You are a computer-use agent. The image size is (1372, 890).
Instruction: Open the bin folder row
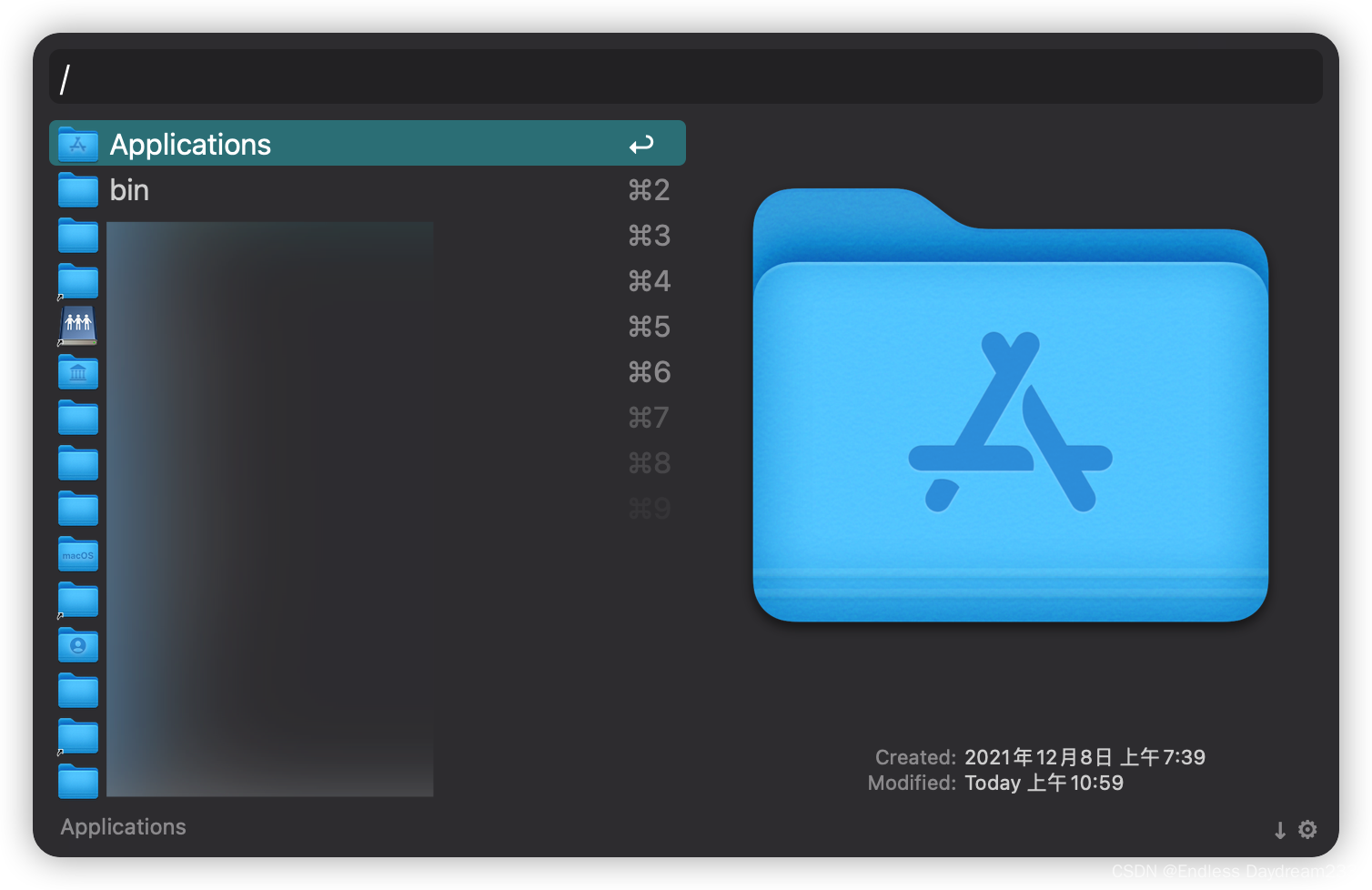click(x=368, y=190)
